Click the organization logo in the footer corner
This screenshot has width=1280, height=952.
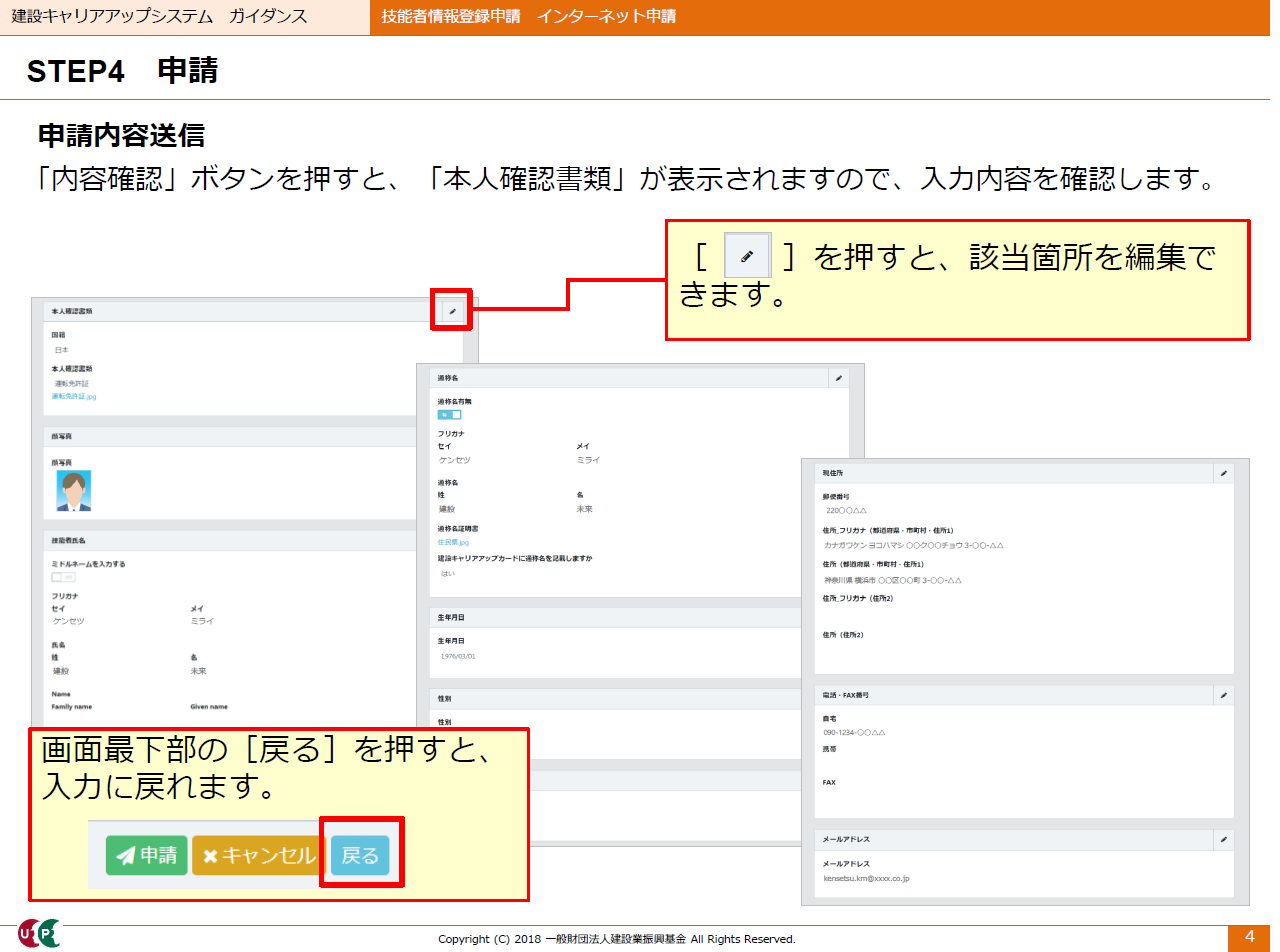(39, 934)
